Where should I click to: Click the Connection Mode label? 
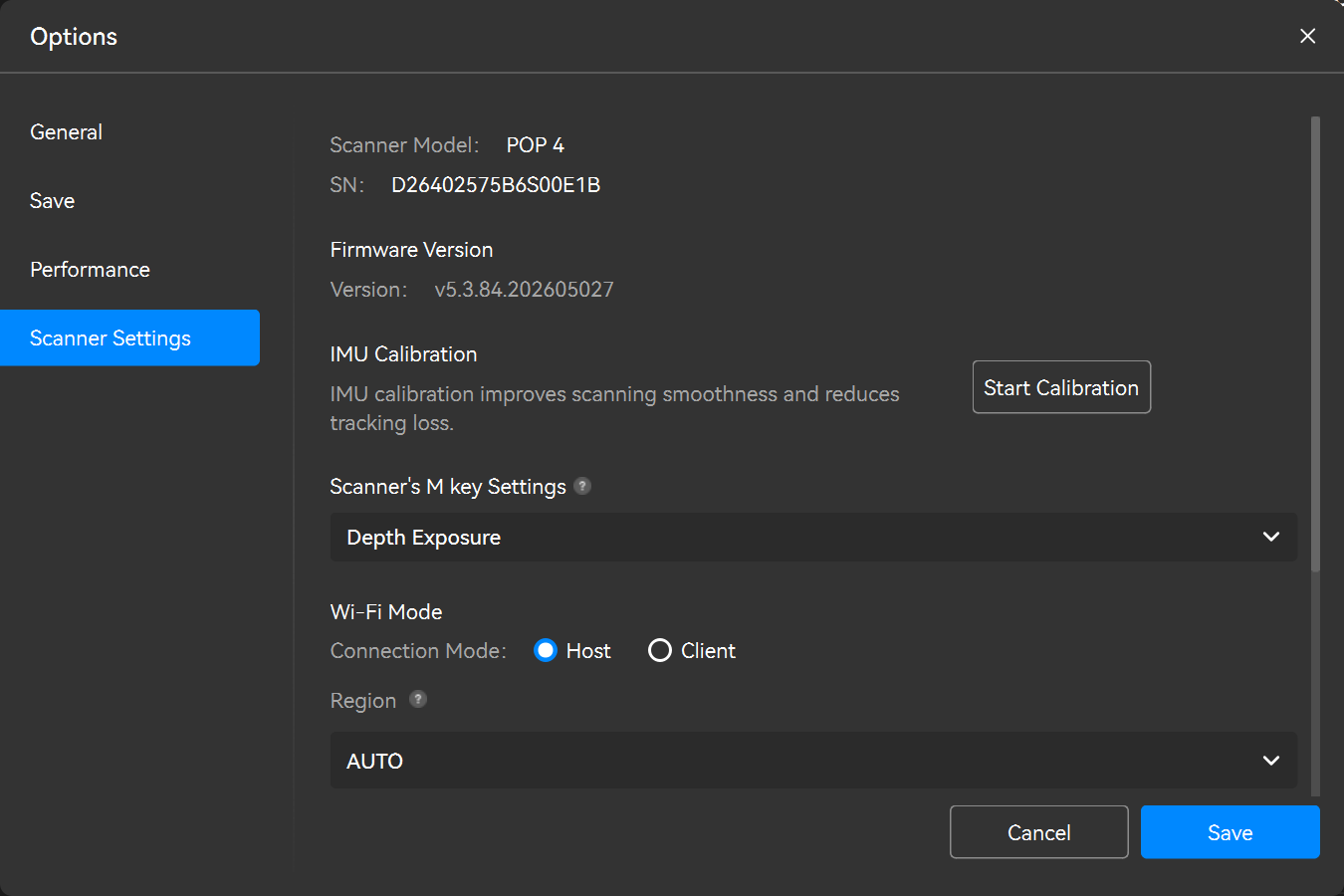click(418, 651)
